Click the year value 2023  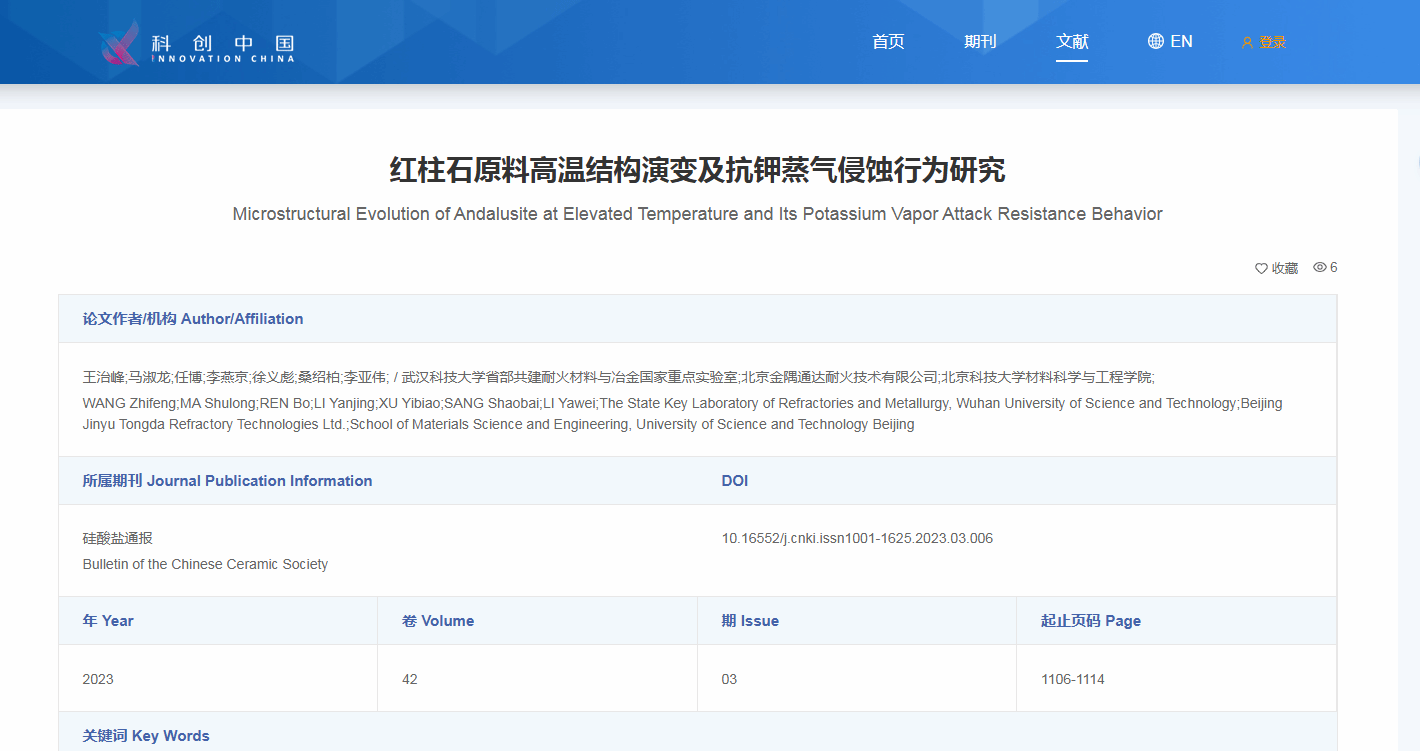click(98, 679)
